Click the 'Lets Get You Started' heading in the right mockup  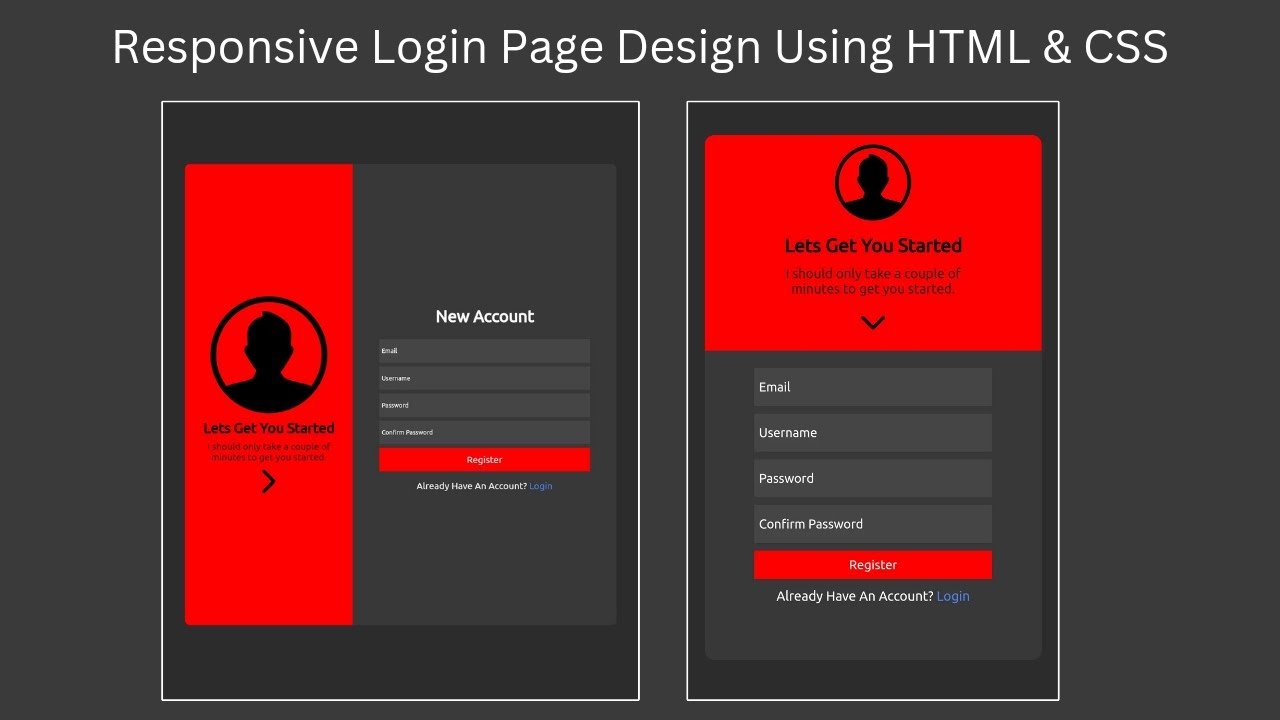click(x=873, y=246)
